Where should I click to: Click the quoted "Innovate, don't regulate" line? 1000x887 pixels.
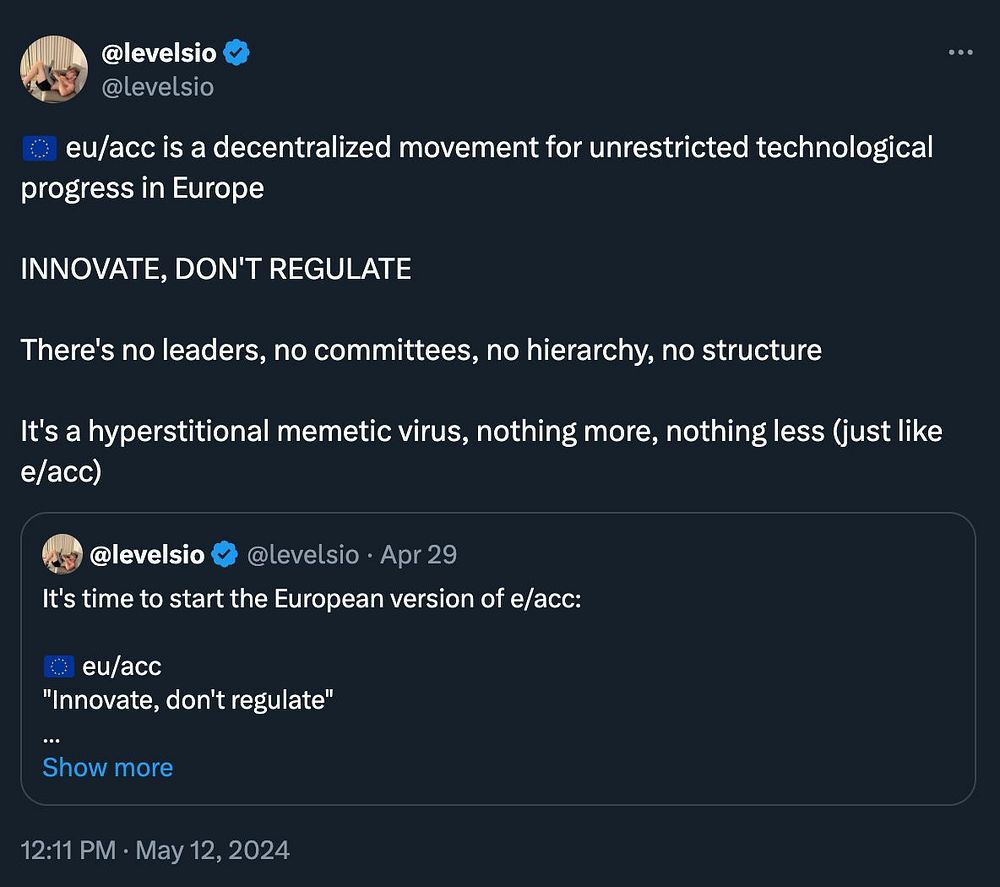(188, 698)
